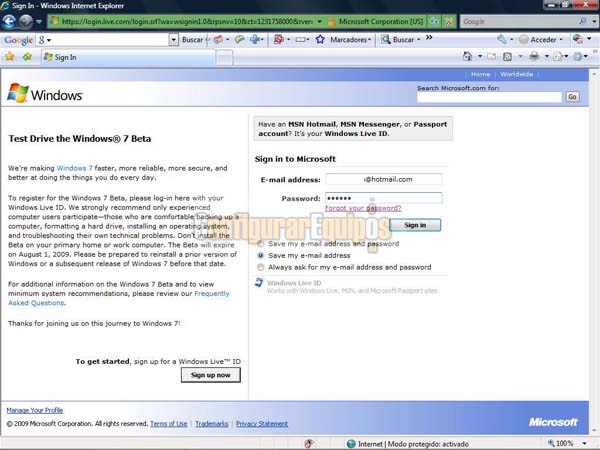Image resolution: width=600 pixels, height=450 pixels.
Task: Stop loading with the red X icon
Action: tap(449, 21)
